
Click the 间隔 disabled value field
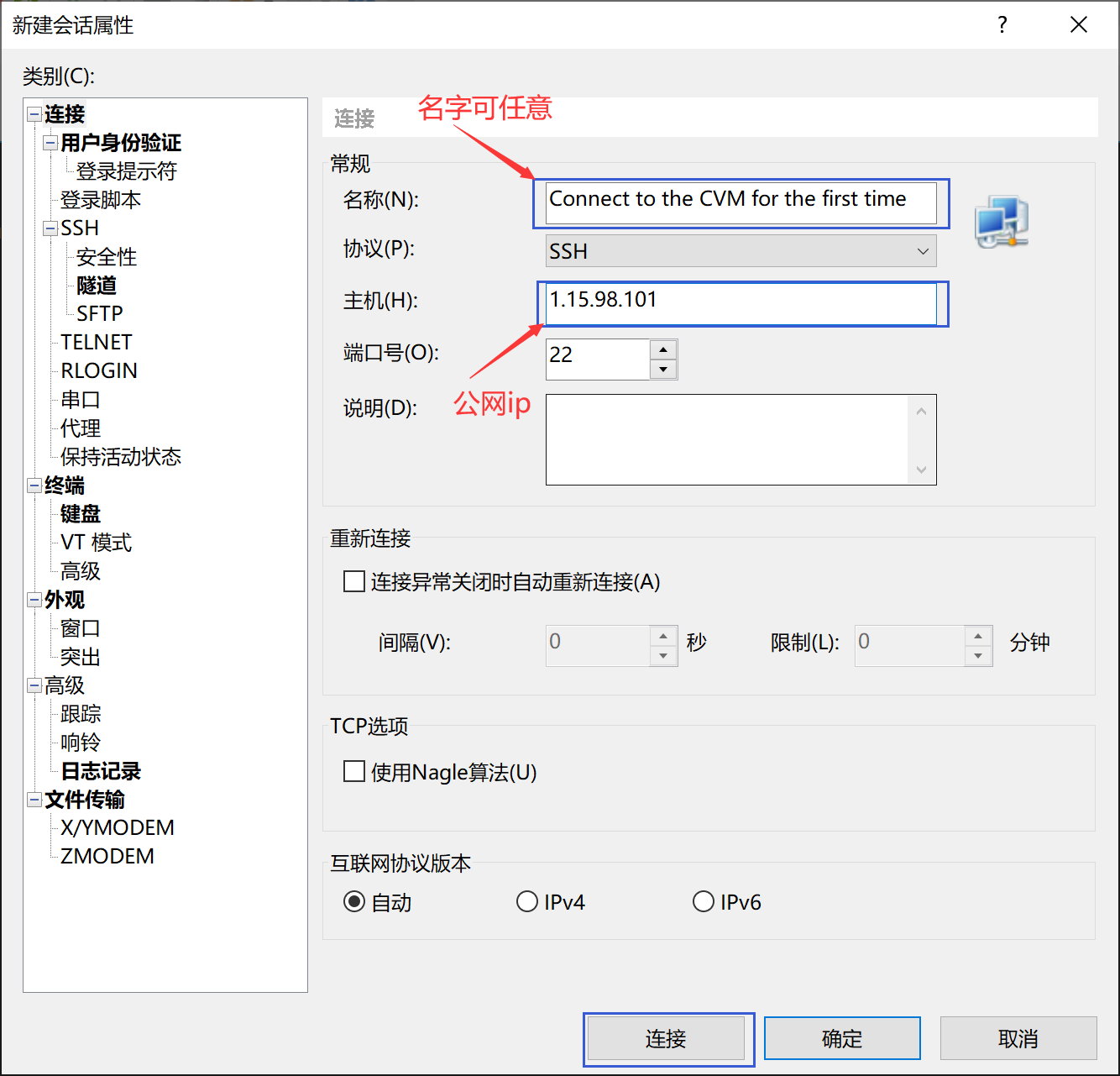click(598, 646)
